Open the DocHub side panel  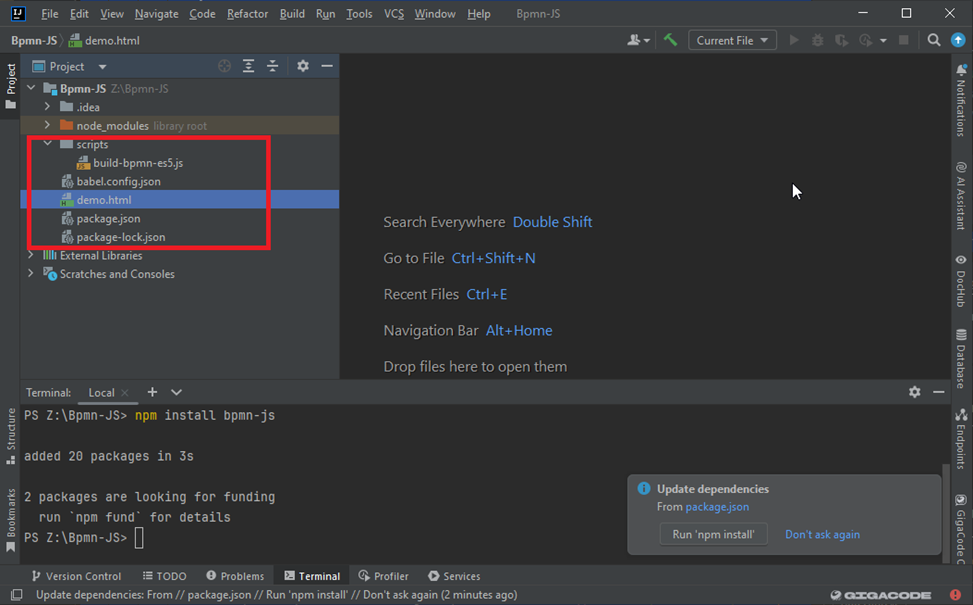pos(961,280)
